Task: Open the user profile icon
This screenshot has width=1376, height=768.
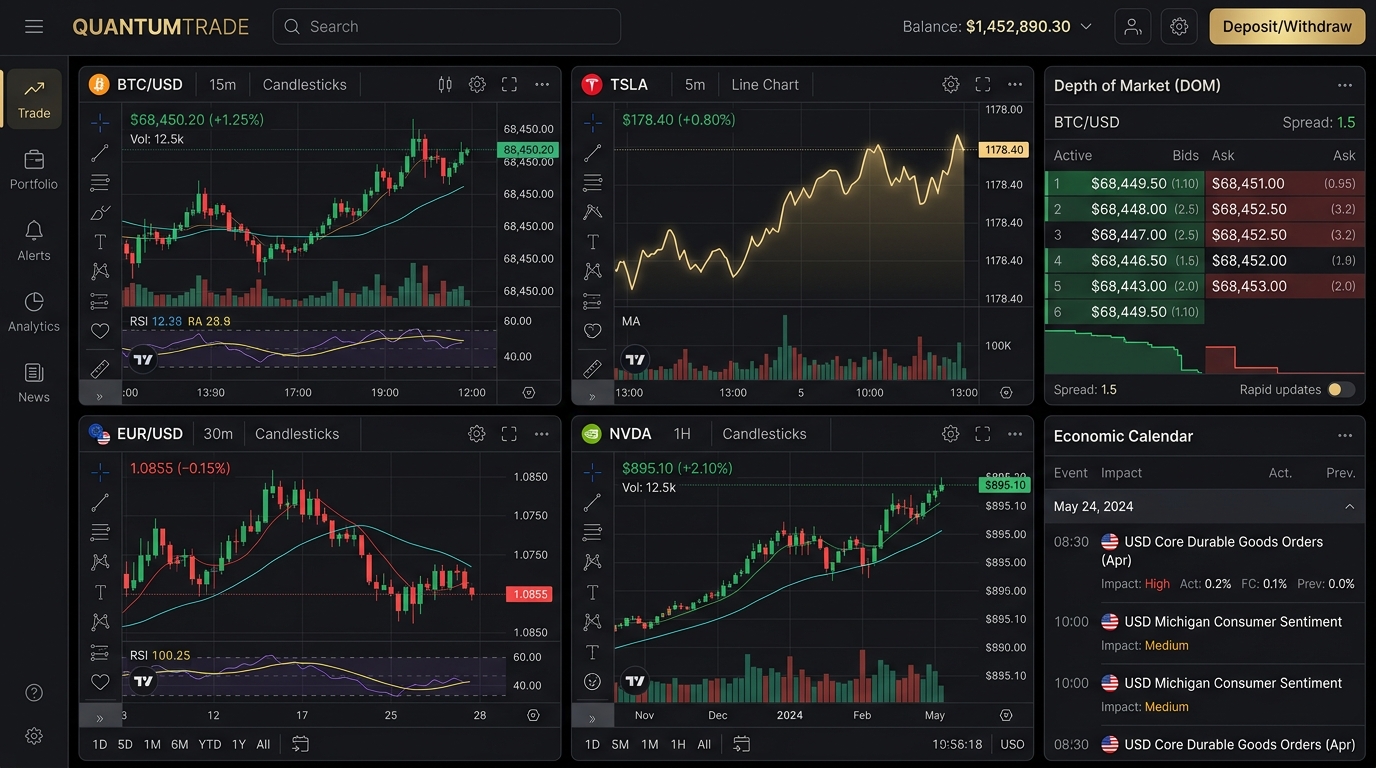Action: click(x=1133, y=27)
